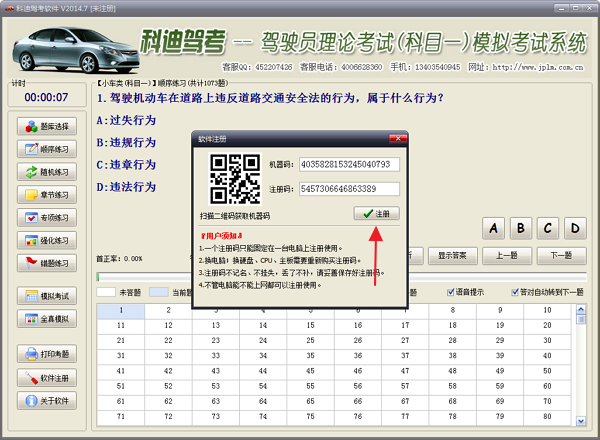Select question number 56 cell
The image size is (600, 440).
[x=358, y=386]
